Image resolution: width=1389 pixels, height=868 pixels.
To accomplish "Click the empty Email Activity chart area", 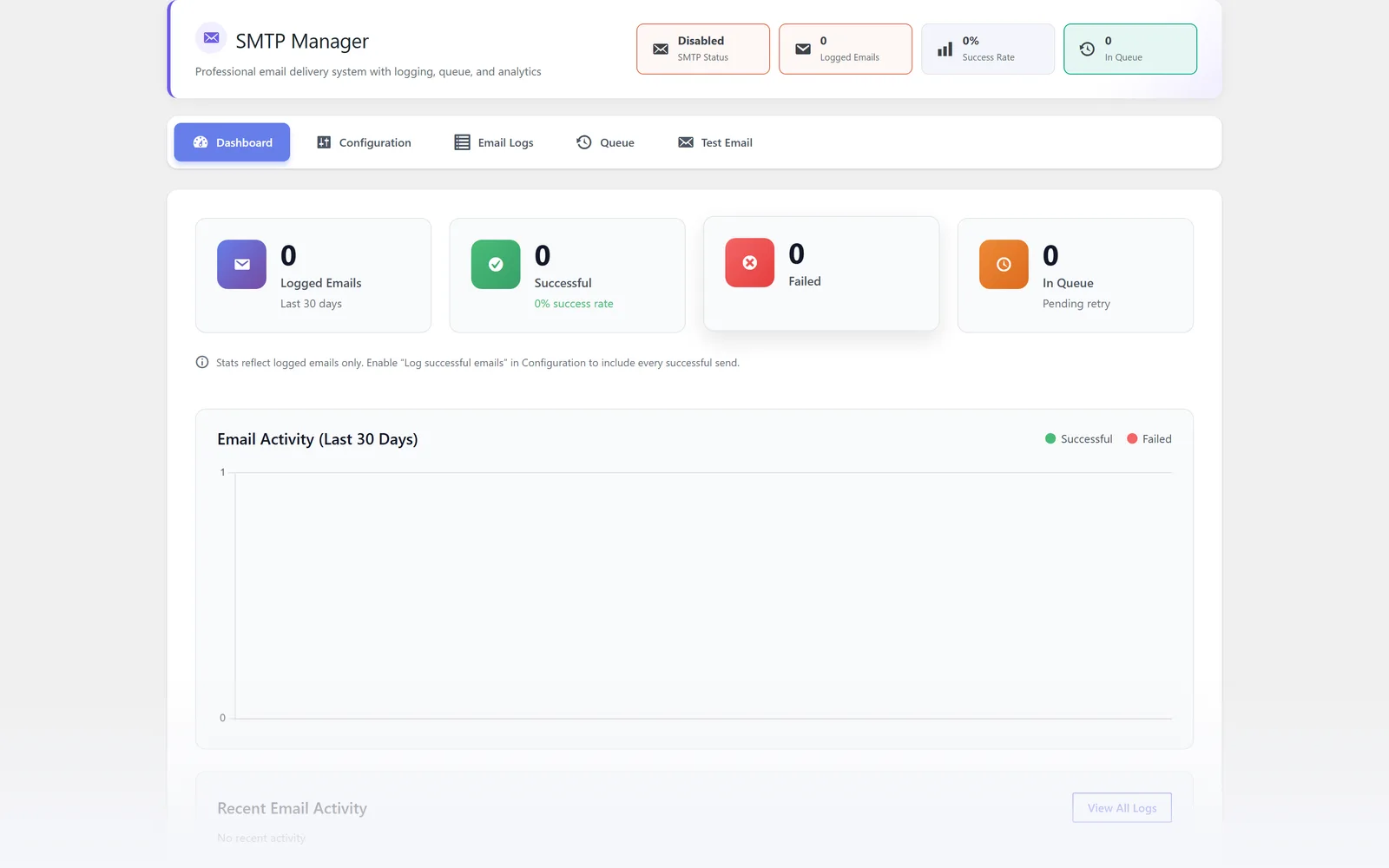I will point(703,595).
